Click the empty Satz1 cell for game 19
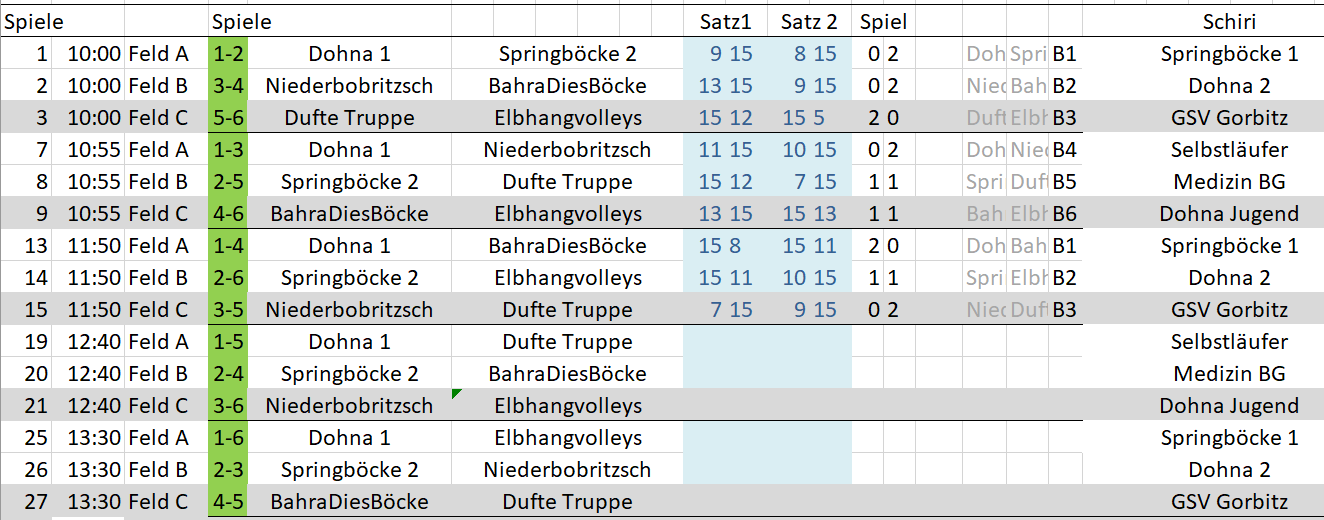The width and height of the screenshot is (1324, 520). 725,342
